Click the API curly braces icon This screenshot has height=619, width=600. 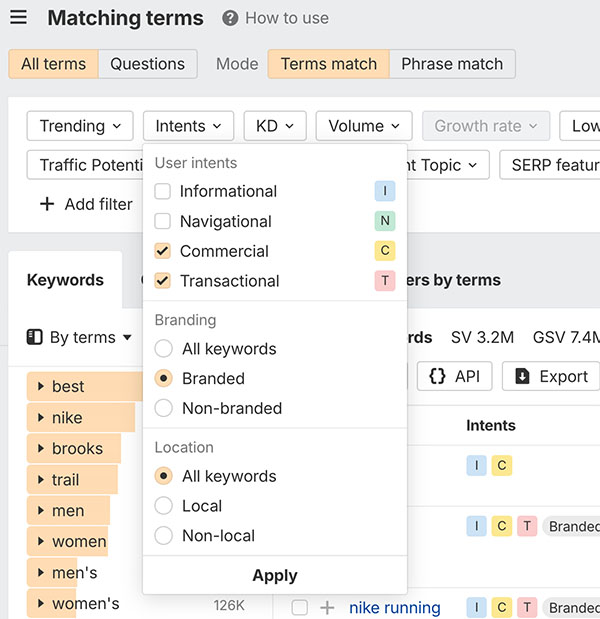click(437, 376)
